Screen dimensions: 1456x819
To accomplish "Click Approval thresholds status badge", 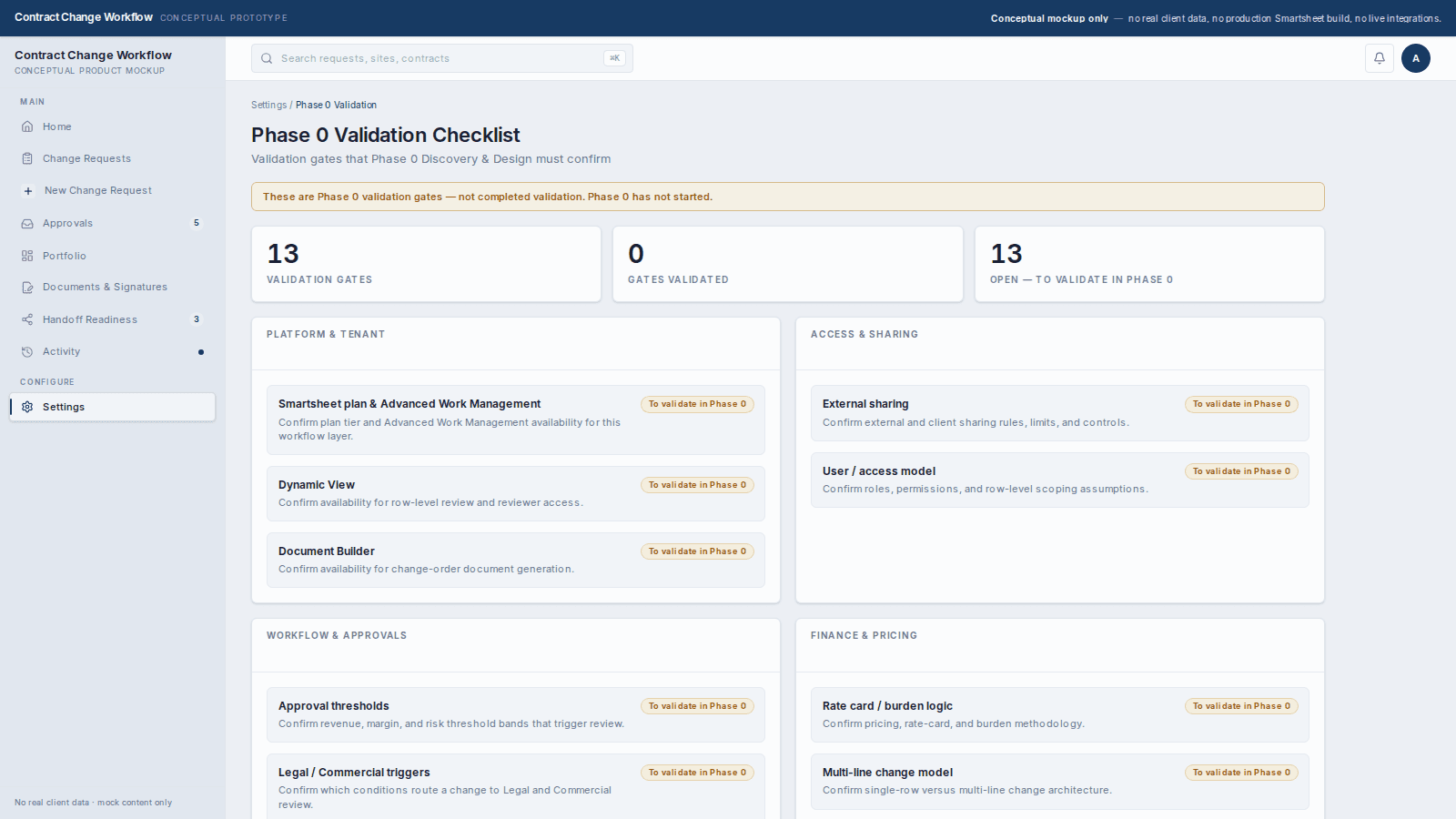I will point(697,706).
